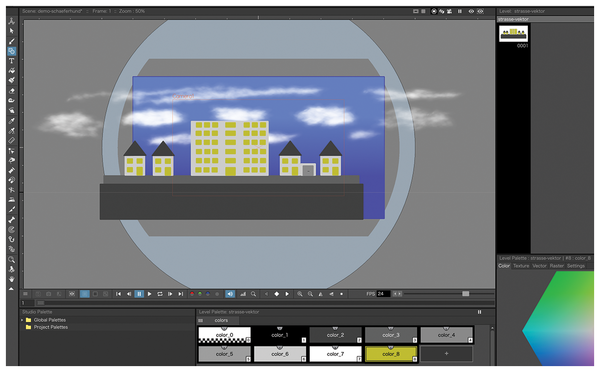The height and width of the screenshot is (372, 600).
Task: Select the highlighted background color button
Action: pyautogui.click(x=85, y=294)
